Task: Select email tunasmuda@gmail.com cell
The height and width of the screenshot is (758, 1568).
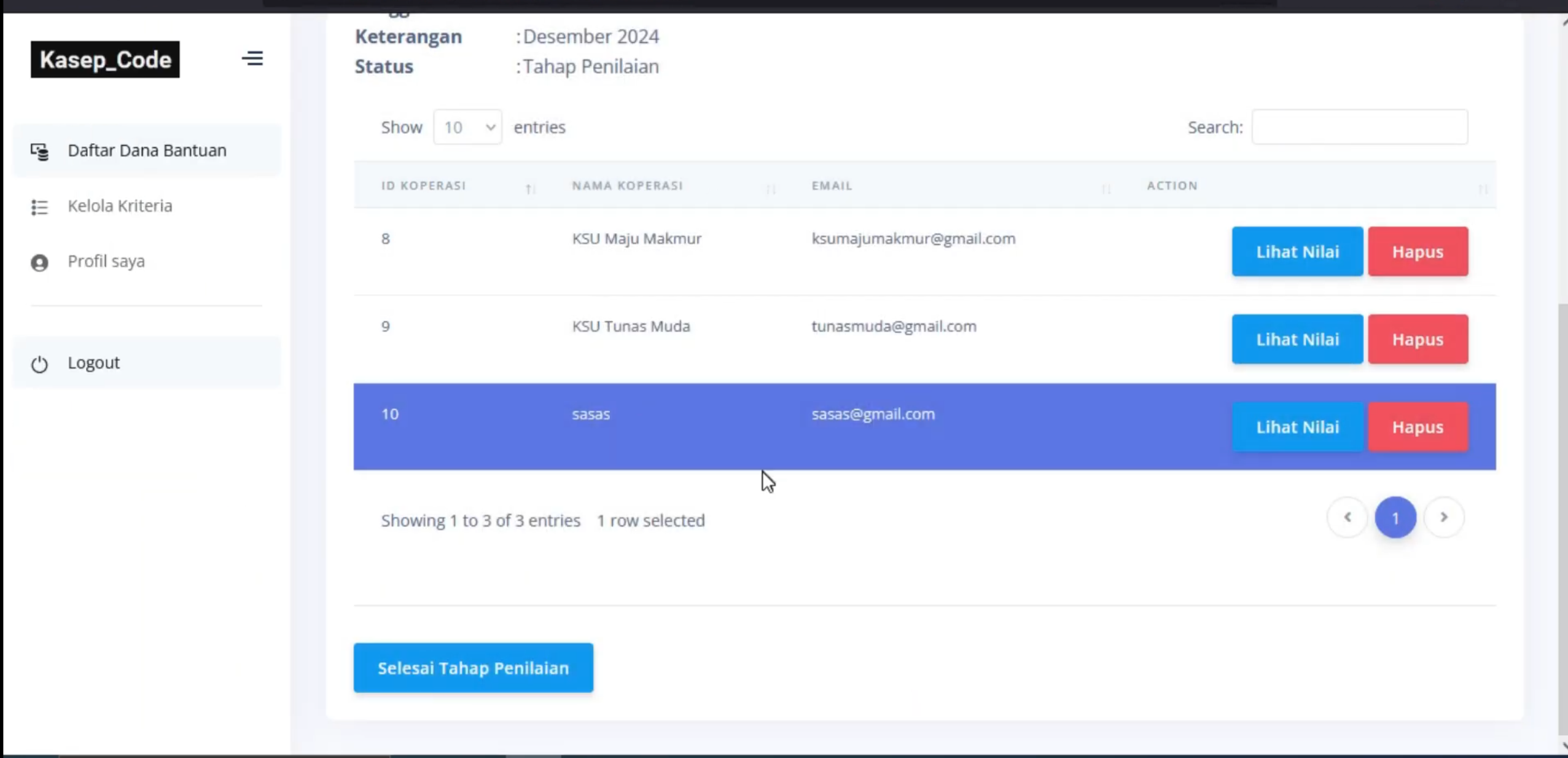Action: coord(894,326)
